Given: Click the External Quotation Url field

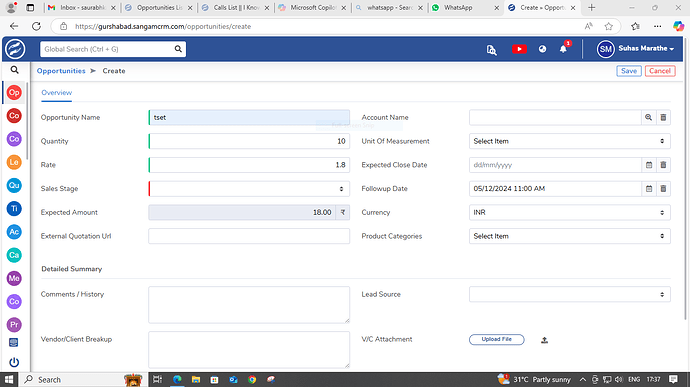Looking at the screenshot, I should coord(249,236).
